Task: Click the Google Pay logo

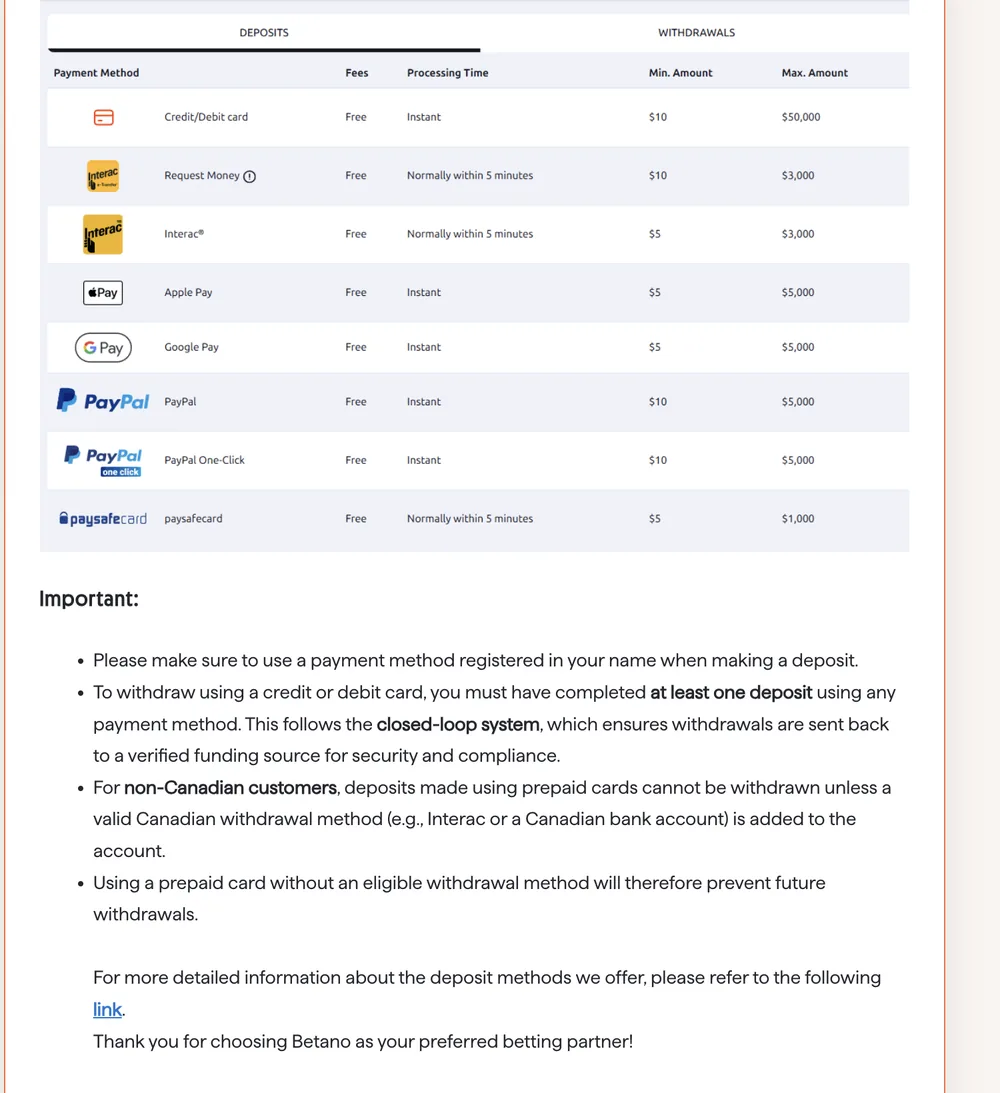Action: click(103, 347)
